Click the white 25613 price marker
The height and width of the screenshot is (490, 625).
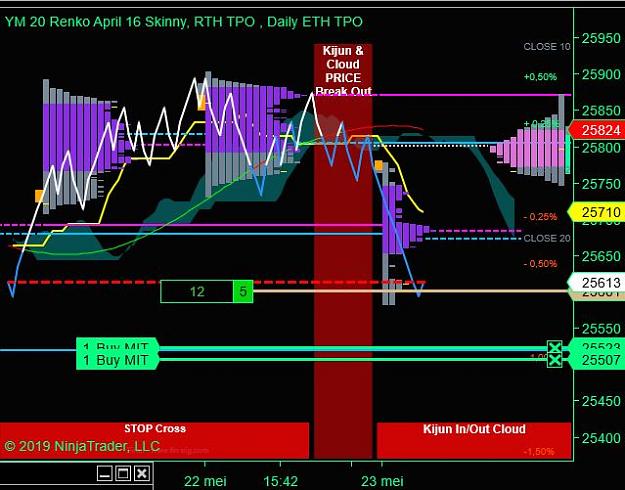coord(597,283)
